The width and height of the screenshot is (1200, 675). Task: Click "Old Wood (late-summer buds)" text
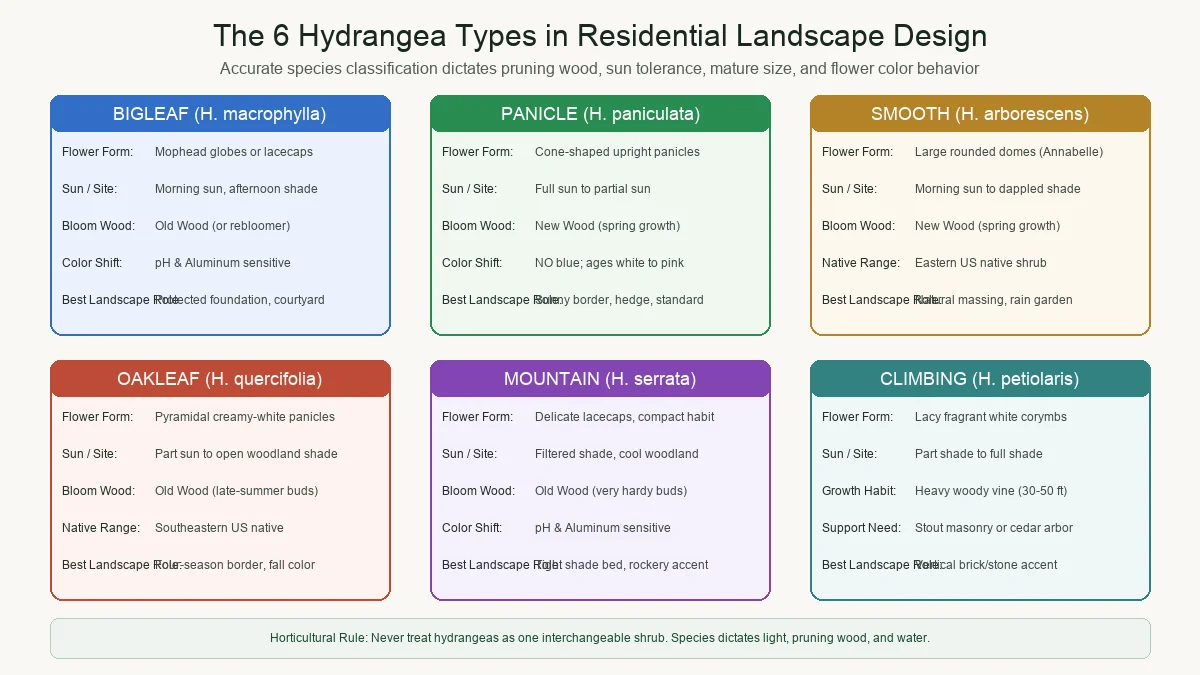coord(236,491)
